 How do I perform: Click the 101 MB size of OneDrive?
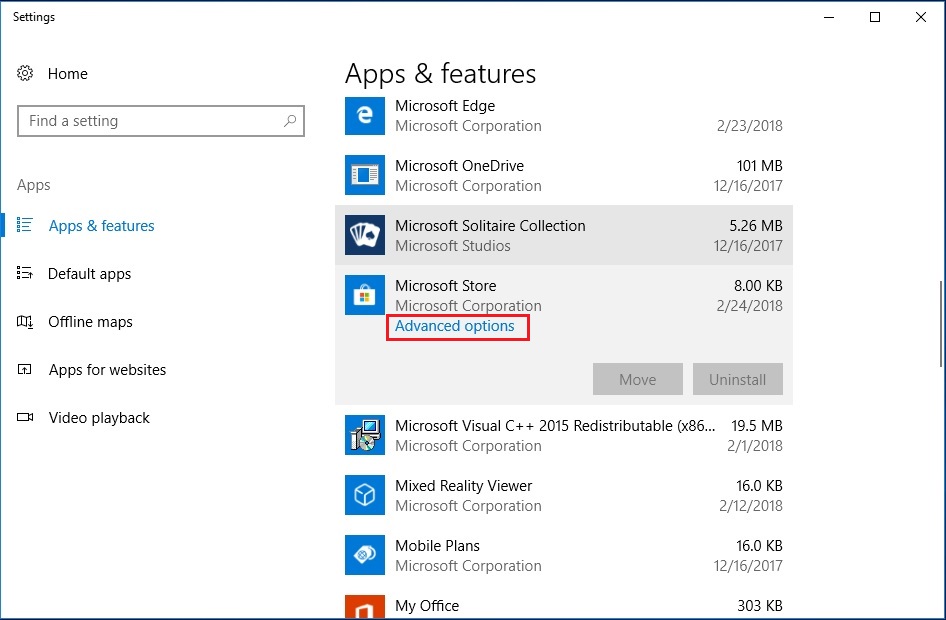760,166
